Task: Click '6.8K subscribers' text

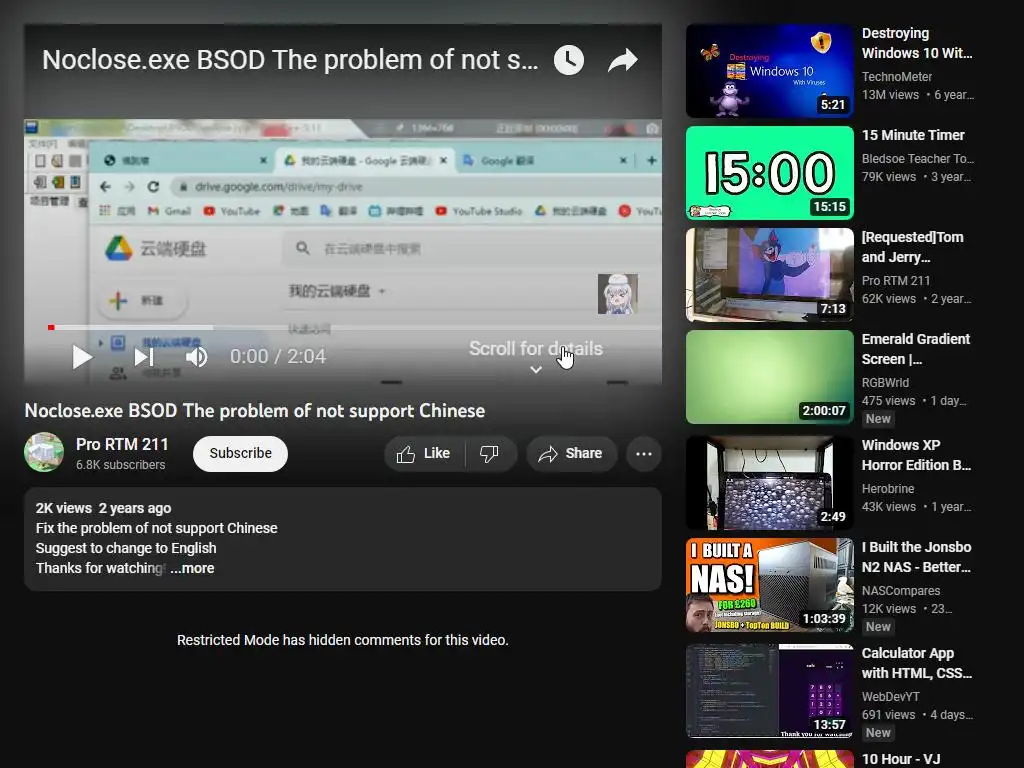Action: [x=120, y=465]
